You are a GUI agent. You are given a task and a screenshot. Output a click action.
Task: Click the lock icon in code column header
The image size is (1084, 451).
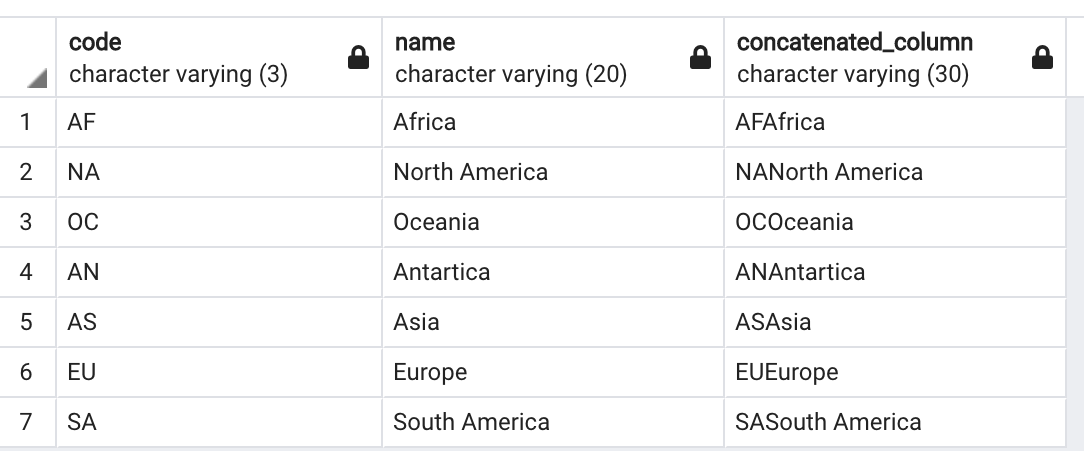click(358, 60)
